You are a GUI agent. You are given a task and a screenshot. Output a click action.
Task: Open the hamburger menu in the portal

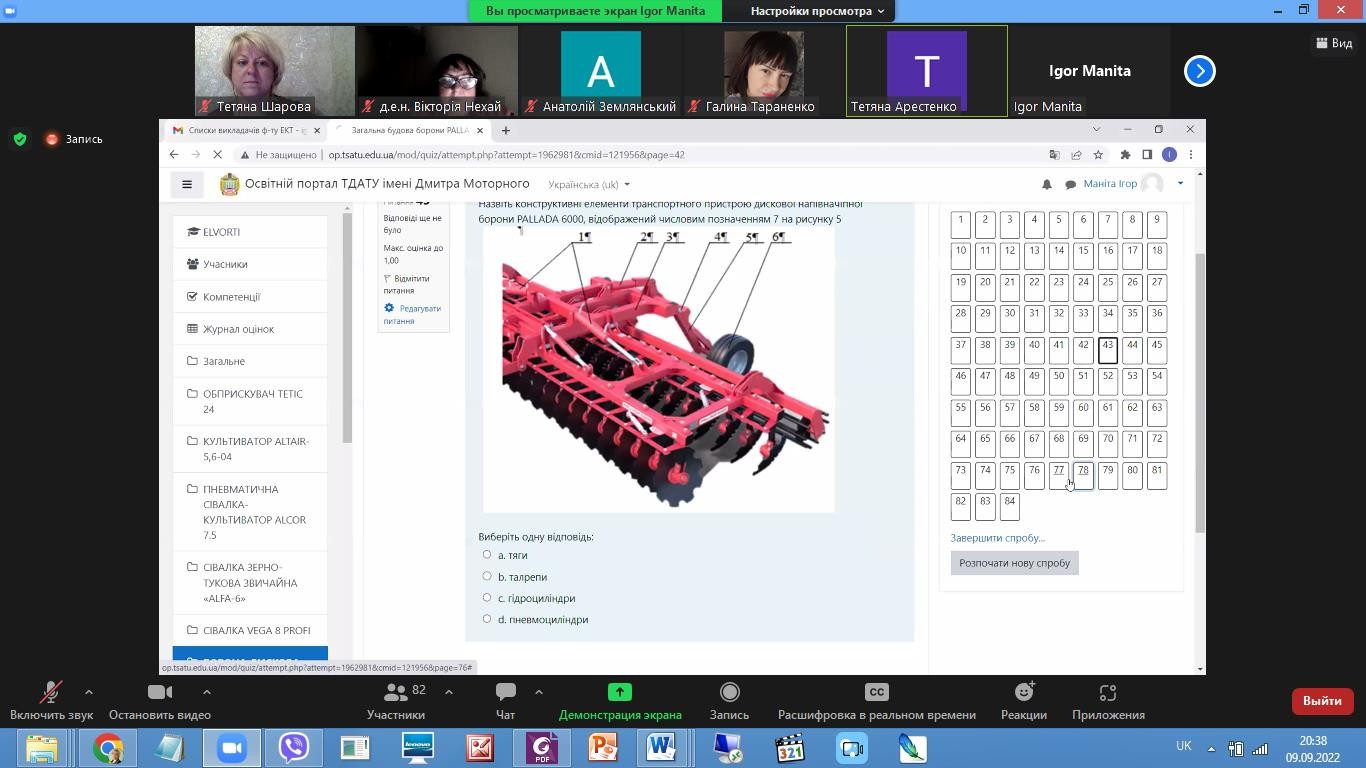coord(186,184)
